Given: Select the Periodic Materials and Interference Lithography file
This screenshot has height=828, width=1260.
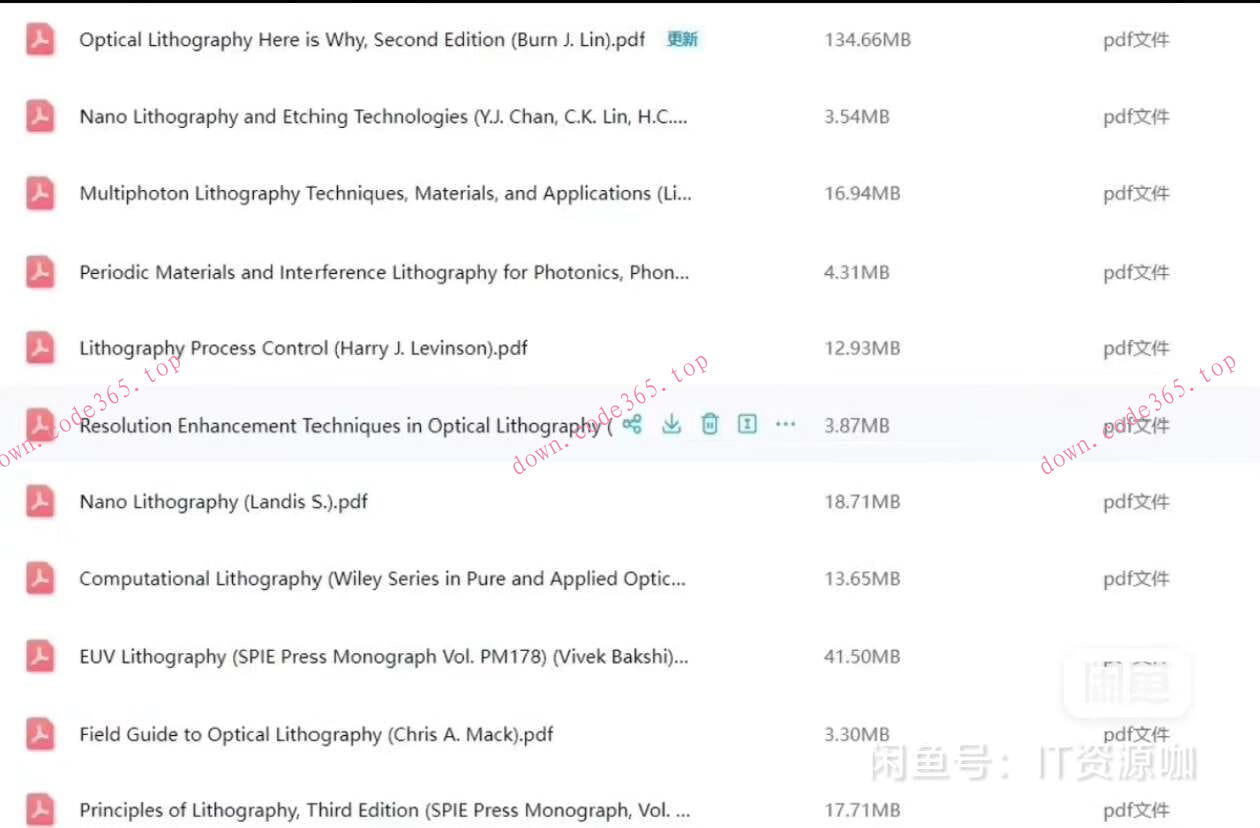Looking at the screenshot, I should pyautogui.click(x=384, y=272).
